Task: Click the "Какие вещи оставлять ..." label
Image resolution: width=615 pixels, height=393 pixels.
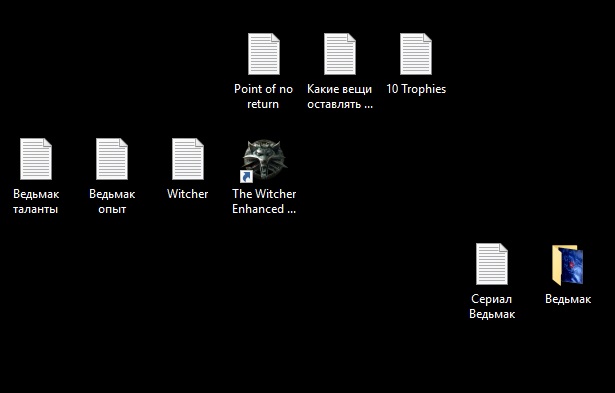Action: [x=340, y=96]
